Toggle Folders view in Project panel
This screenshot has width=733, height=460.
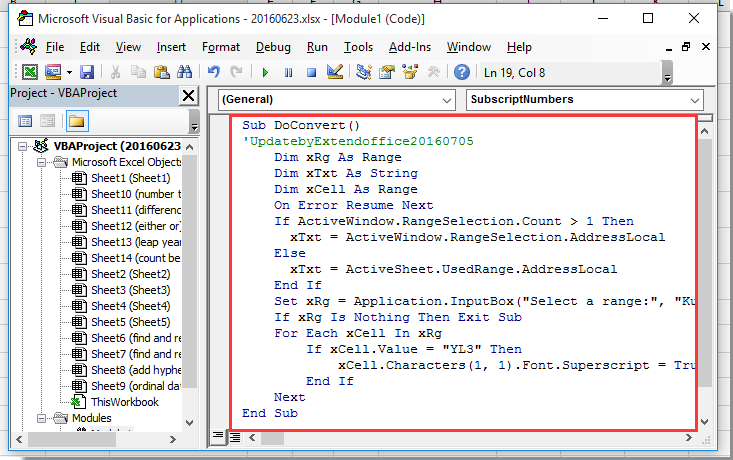tap(77, 121)
